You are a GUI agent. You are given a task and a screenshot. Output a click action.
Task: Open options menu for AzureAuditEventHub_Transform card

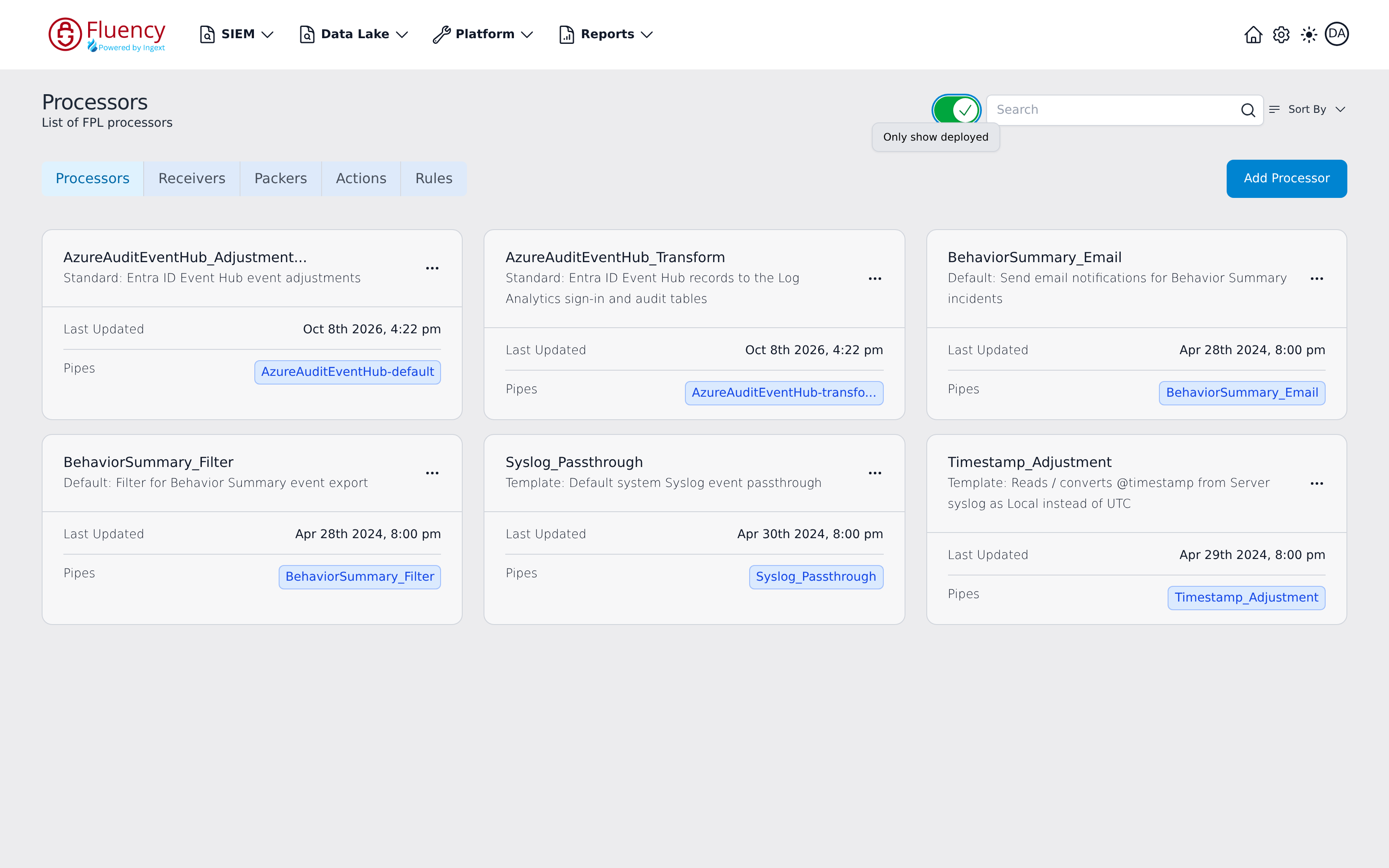click(x=875, y=279)
